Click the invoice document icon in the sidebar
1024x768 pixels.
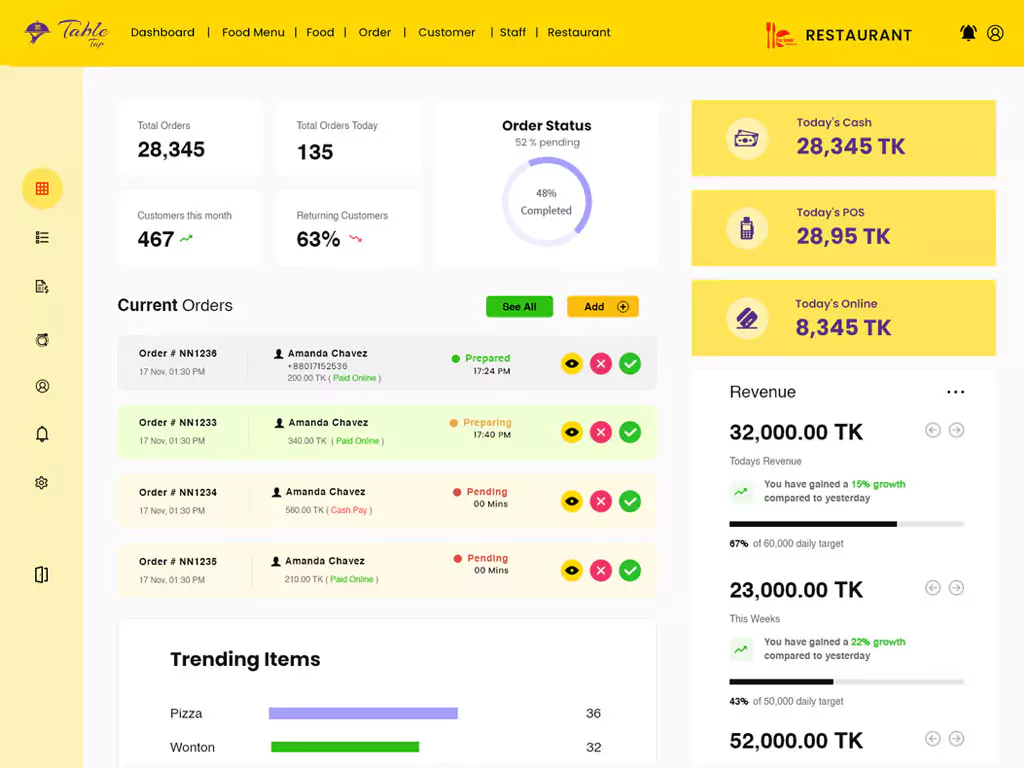(42, 287)
